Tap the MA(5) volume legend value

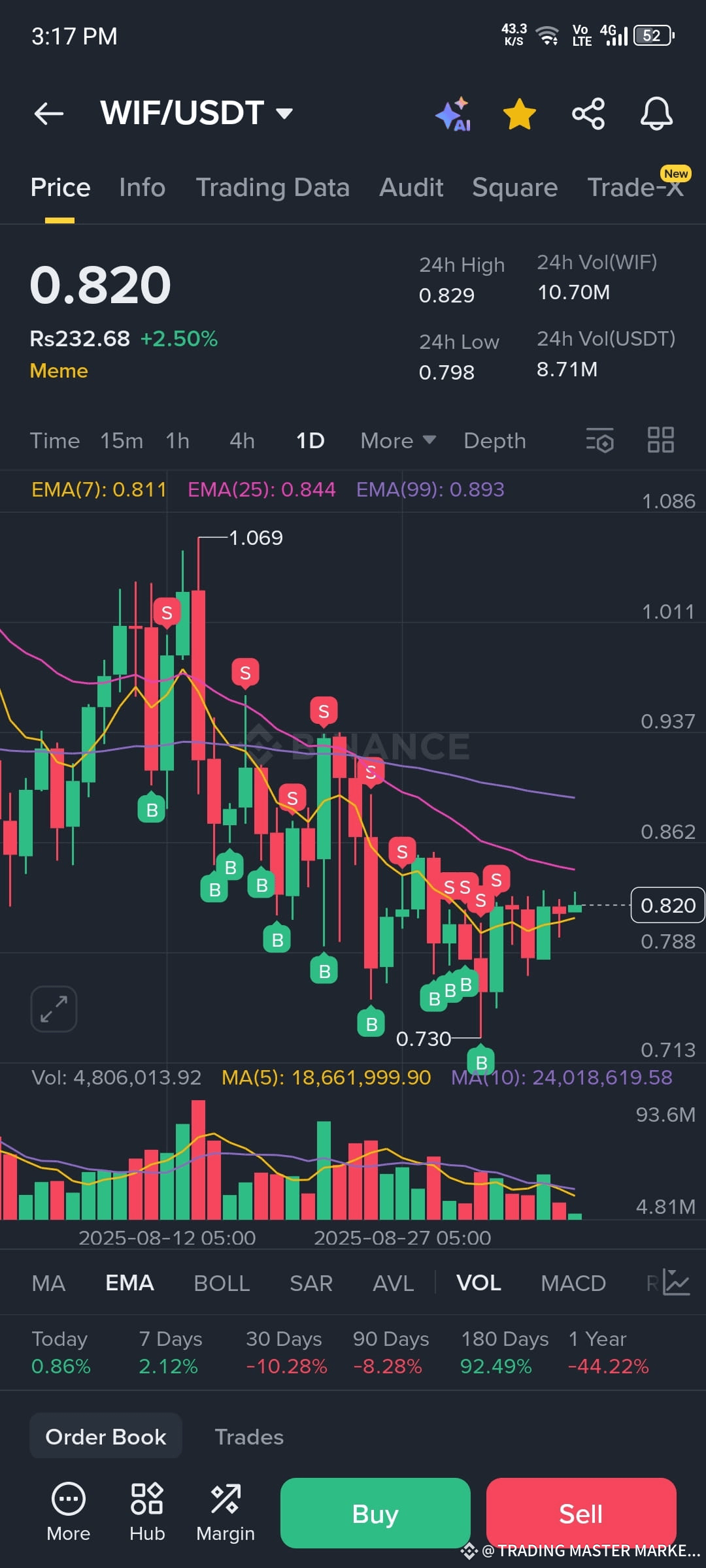point(326,1077)
